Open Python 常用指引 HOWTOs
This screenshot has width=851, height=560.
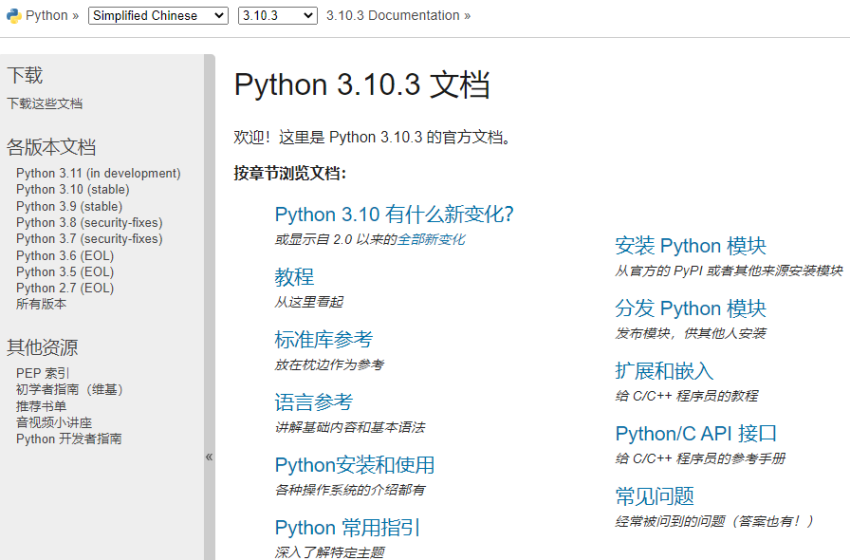pos(347,527)
